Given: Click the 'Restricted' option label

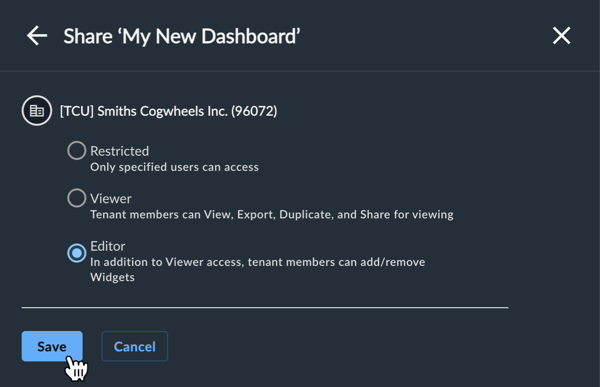Looking at the screenshot, I should [x=119, y=151].
